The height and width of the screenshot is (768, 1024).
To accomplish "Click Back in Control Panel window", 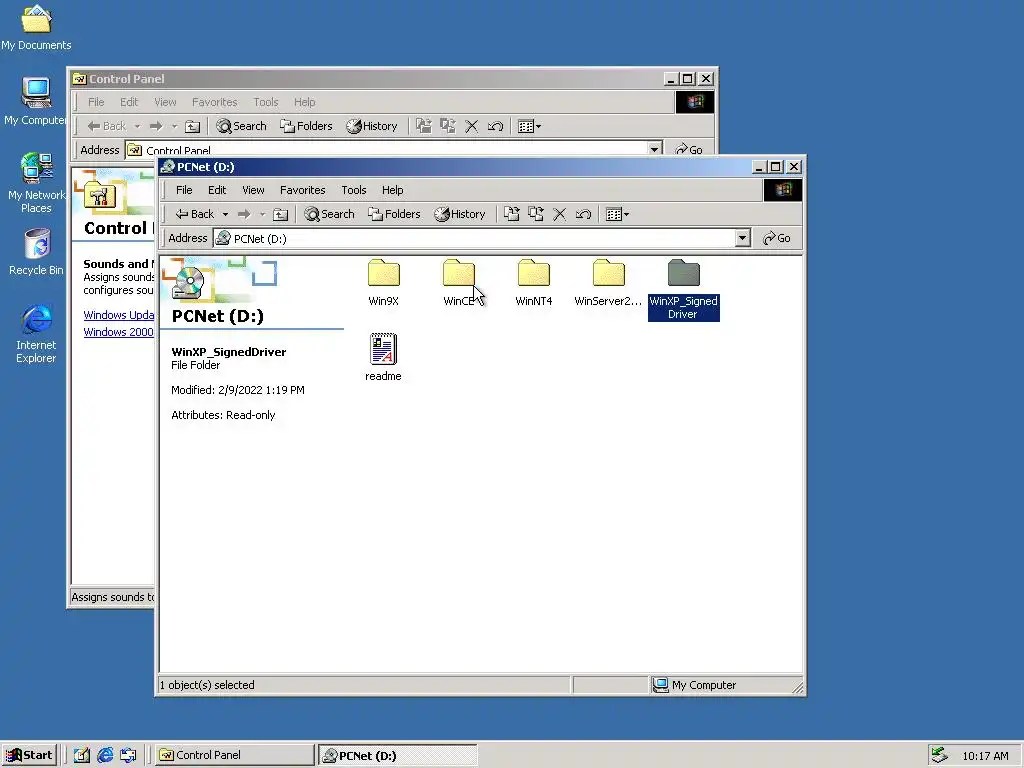I will pyautogui.click(x=106, y=126).
